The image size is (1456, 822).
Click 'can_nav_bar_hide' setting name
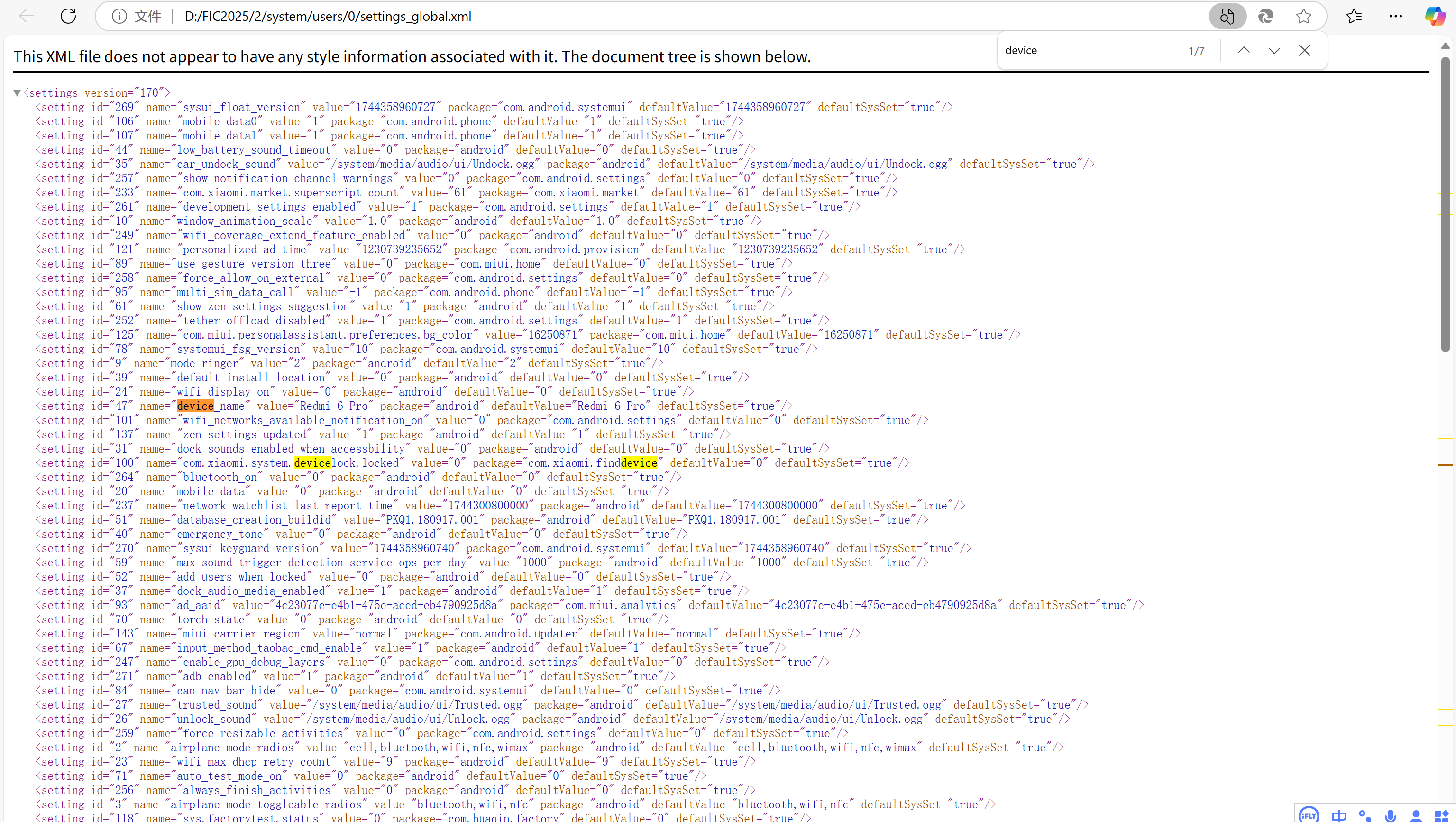pos(226,691)
